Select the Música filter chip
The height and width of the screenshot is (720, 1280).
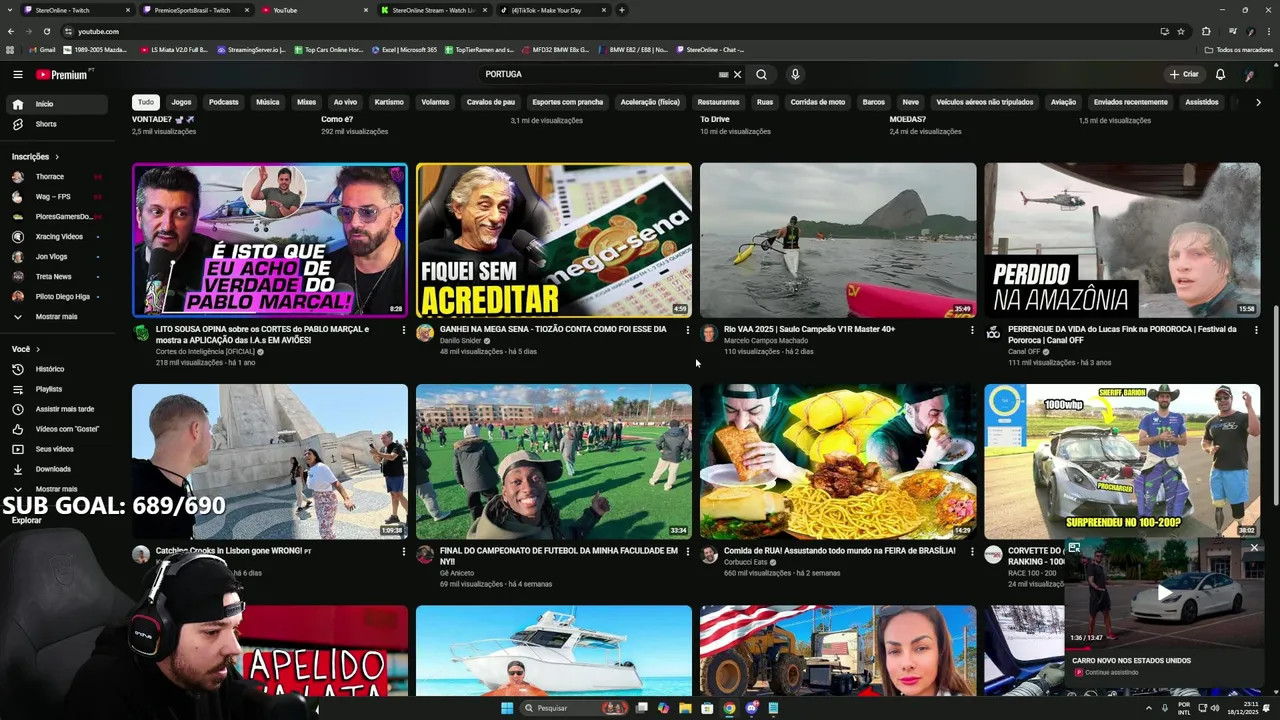(267, 102)
